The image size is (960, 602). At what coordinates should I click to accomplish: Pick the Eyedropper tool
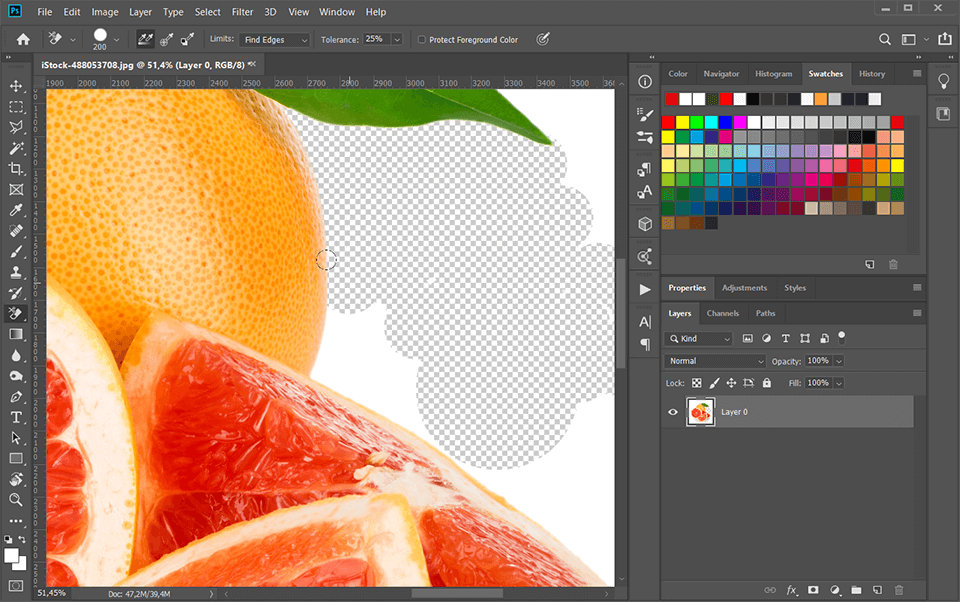click(x=16, y=211)
